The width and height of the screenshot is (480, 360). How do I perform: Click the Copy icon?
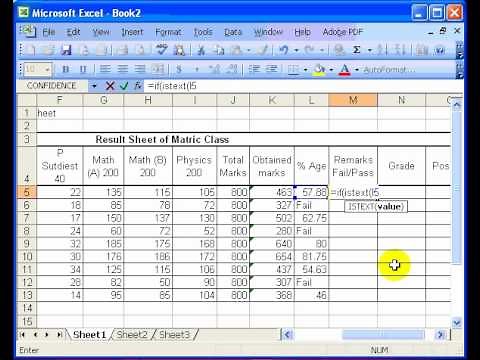[x=219, y=50]
